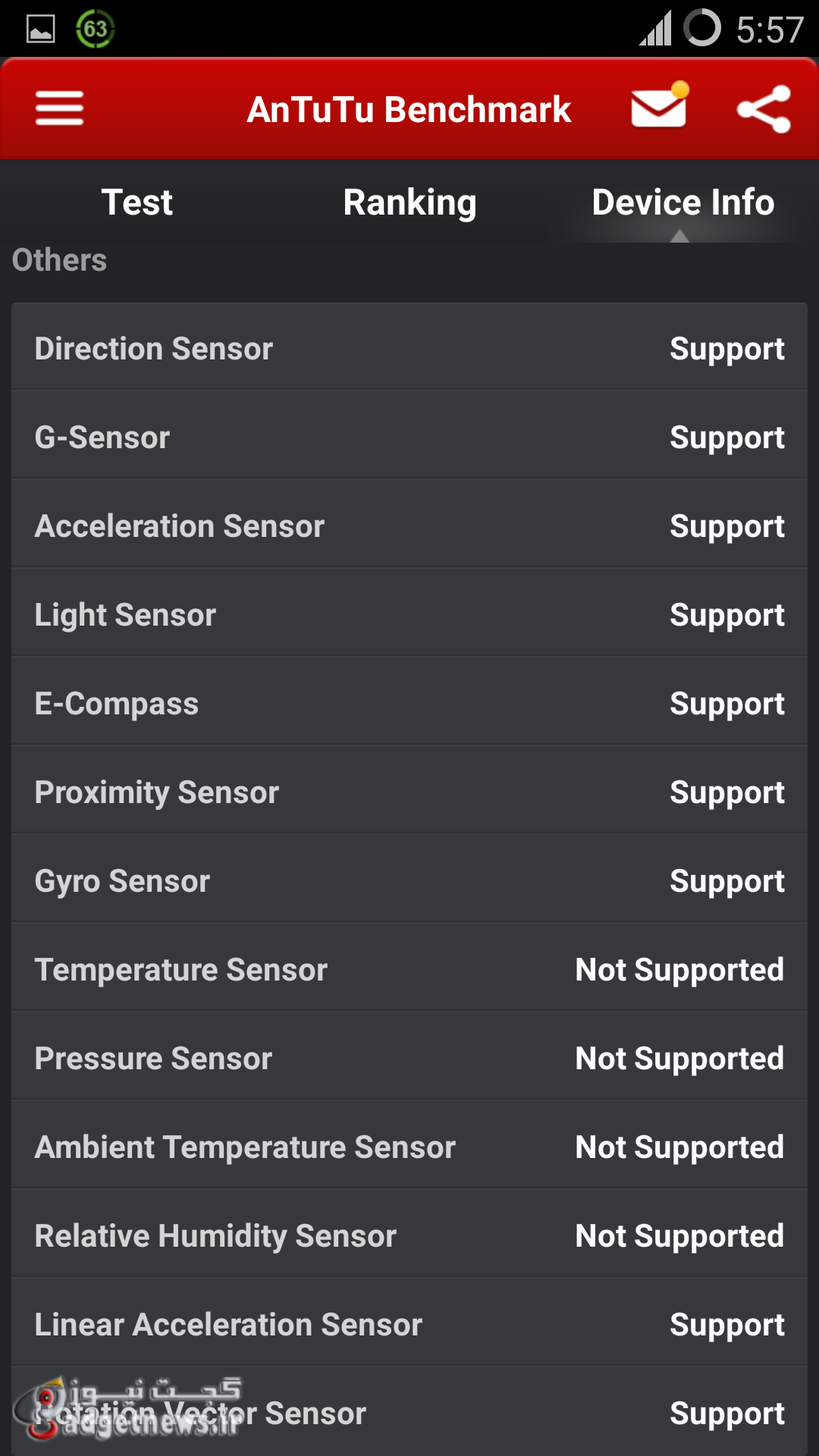Tap the E-Compass row
Screen dimensions: 819x1456
[409, 703]
